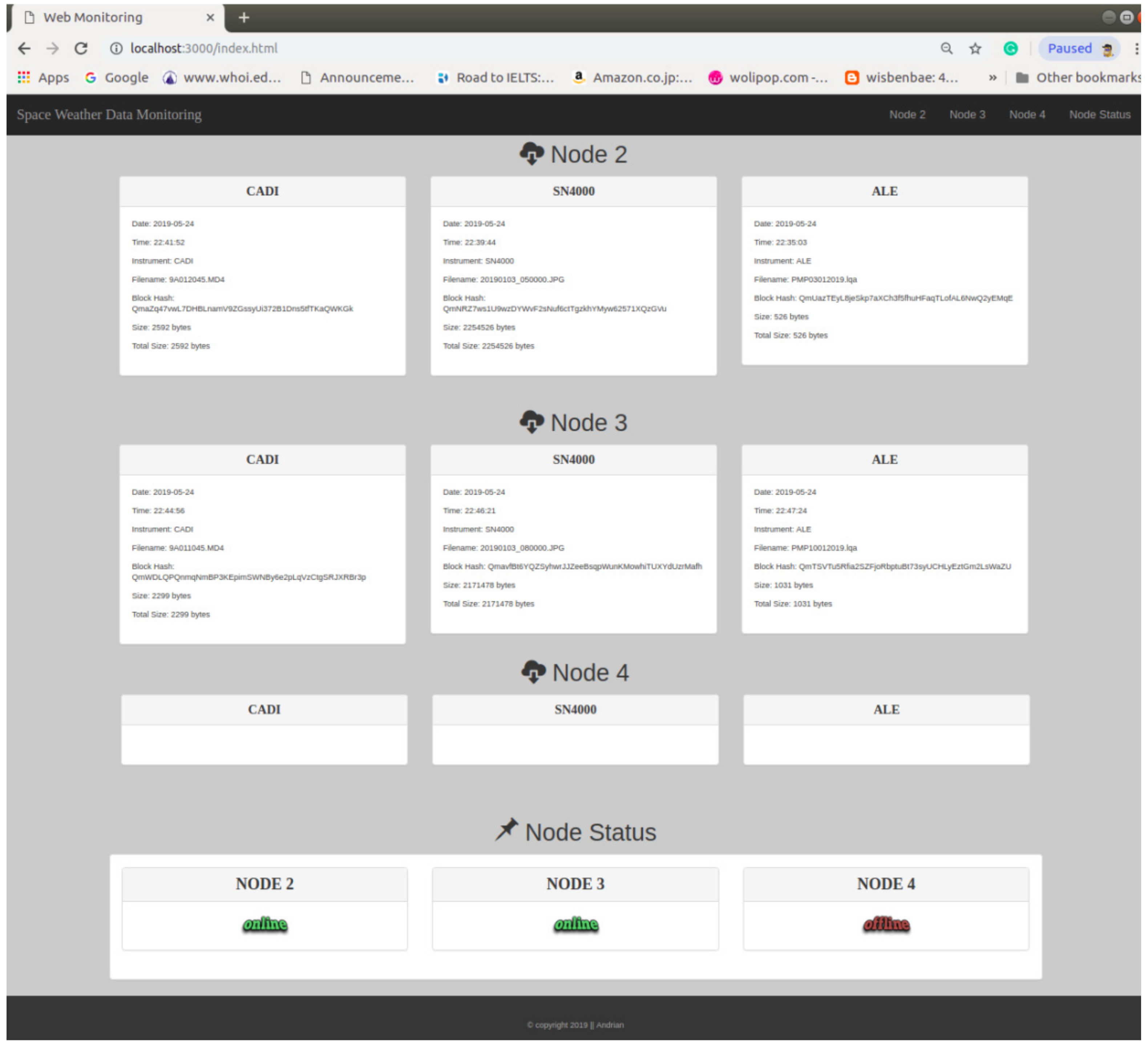Click the reload page icon

click(81, 48)
